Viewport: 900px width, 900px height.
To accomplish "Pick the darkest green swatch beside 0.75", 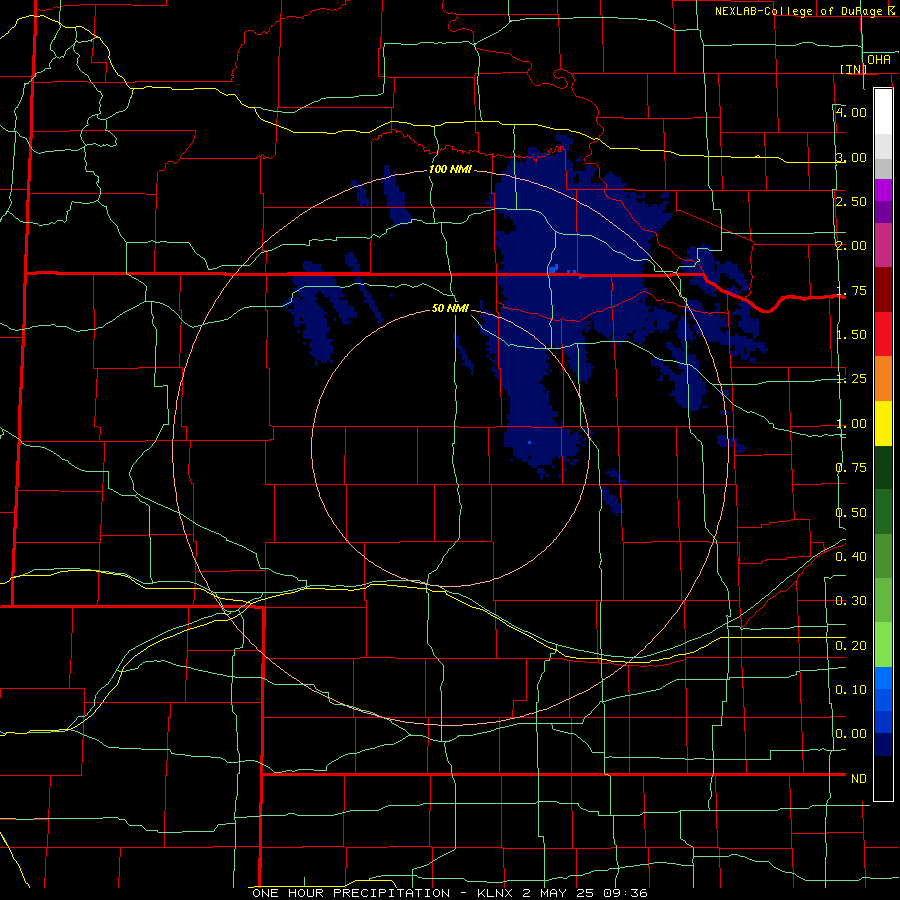I will coord(883,467).
